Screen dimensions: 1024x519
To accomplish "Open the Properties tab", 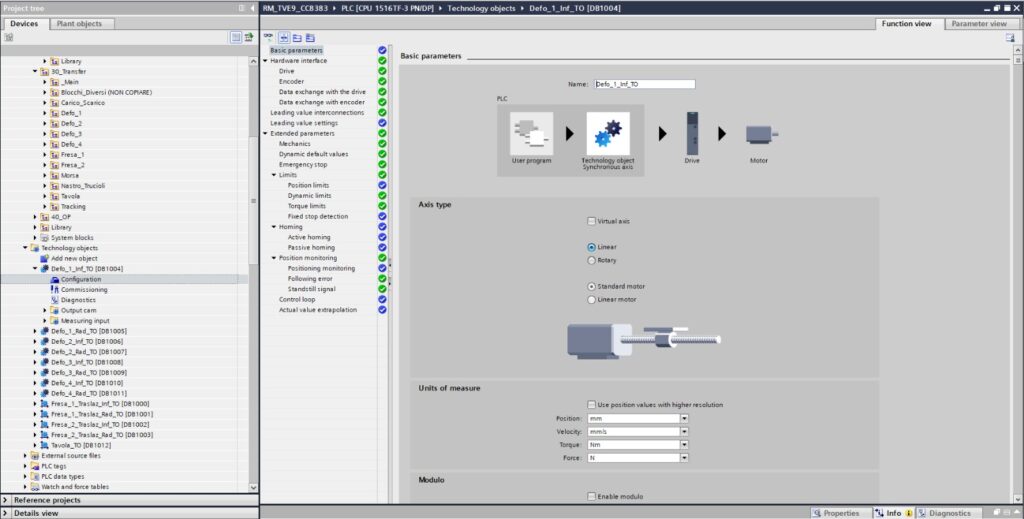I will (841, 513).
